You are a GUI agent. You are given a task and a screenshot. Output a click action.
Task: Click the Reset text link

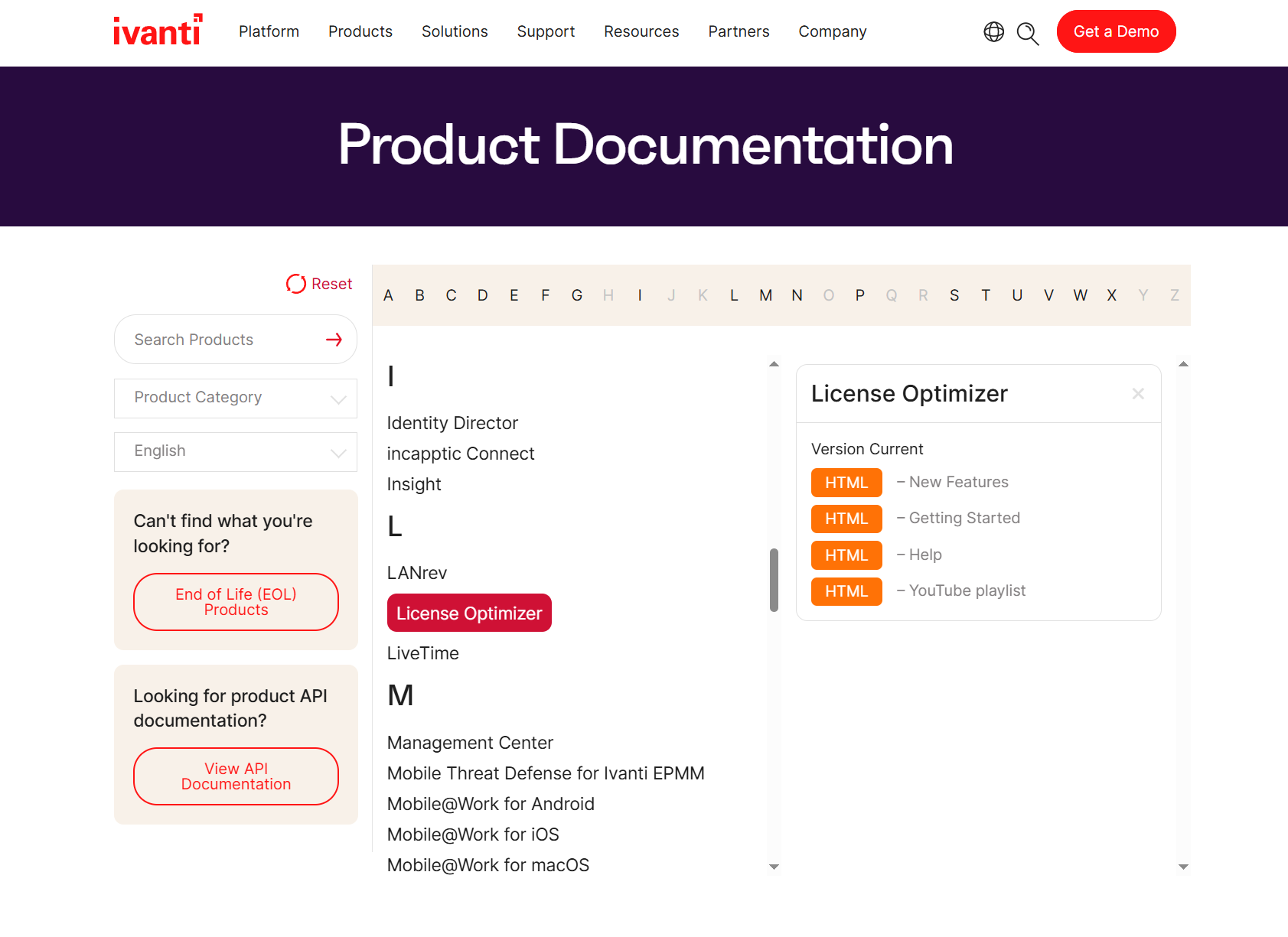pyautogui.click(x=331, y=284)
